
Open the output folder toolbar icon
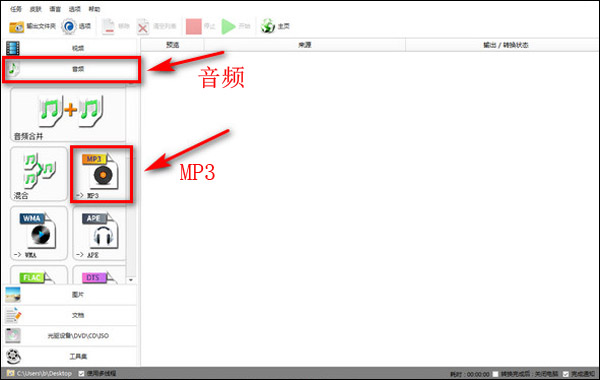tap(16, 27)
